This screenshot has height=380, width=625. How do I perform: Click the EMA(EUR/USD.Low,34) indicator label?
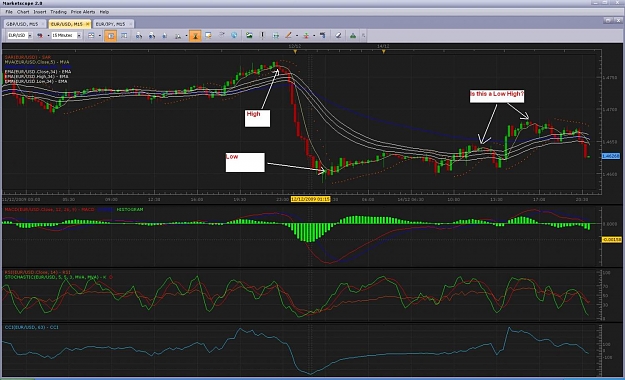click(36, 81)
